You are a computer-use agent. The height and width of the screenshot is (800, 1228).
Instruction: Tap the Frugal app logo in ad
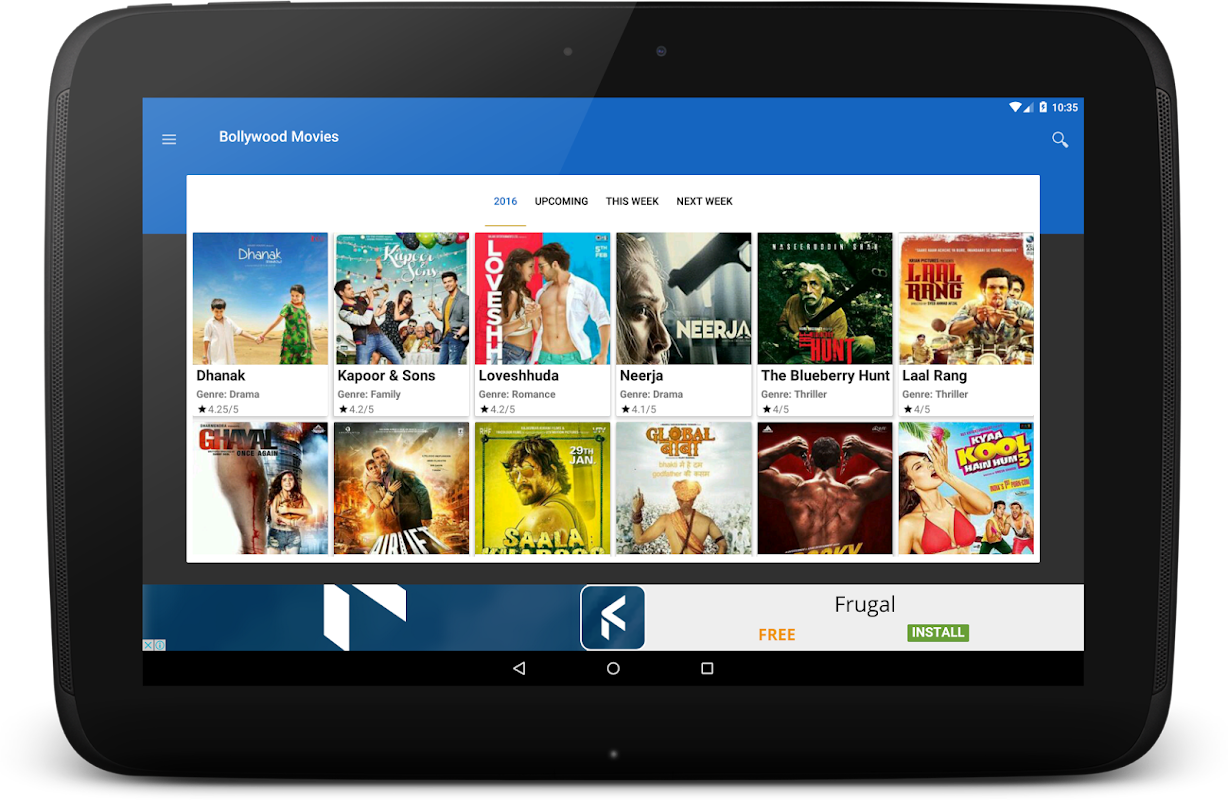coord(613,618)
